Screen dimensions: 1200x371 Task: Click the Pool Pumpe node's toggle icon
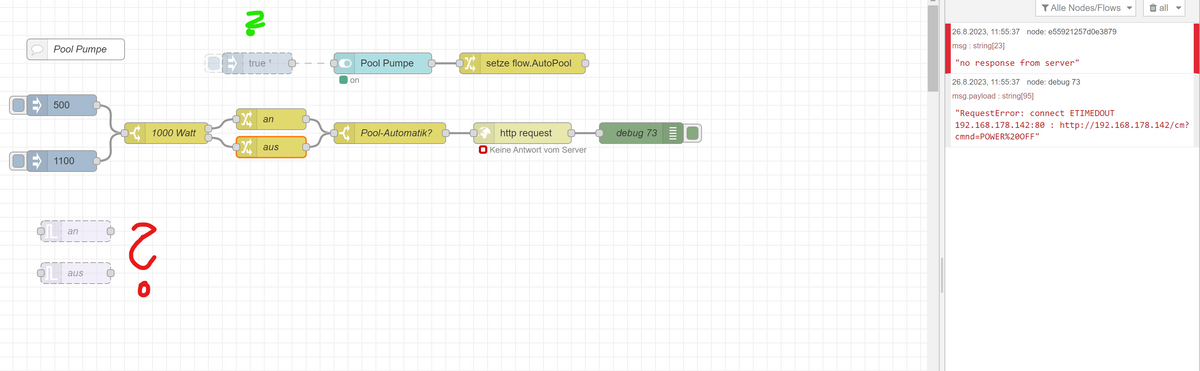point(344,64)
